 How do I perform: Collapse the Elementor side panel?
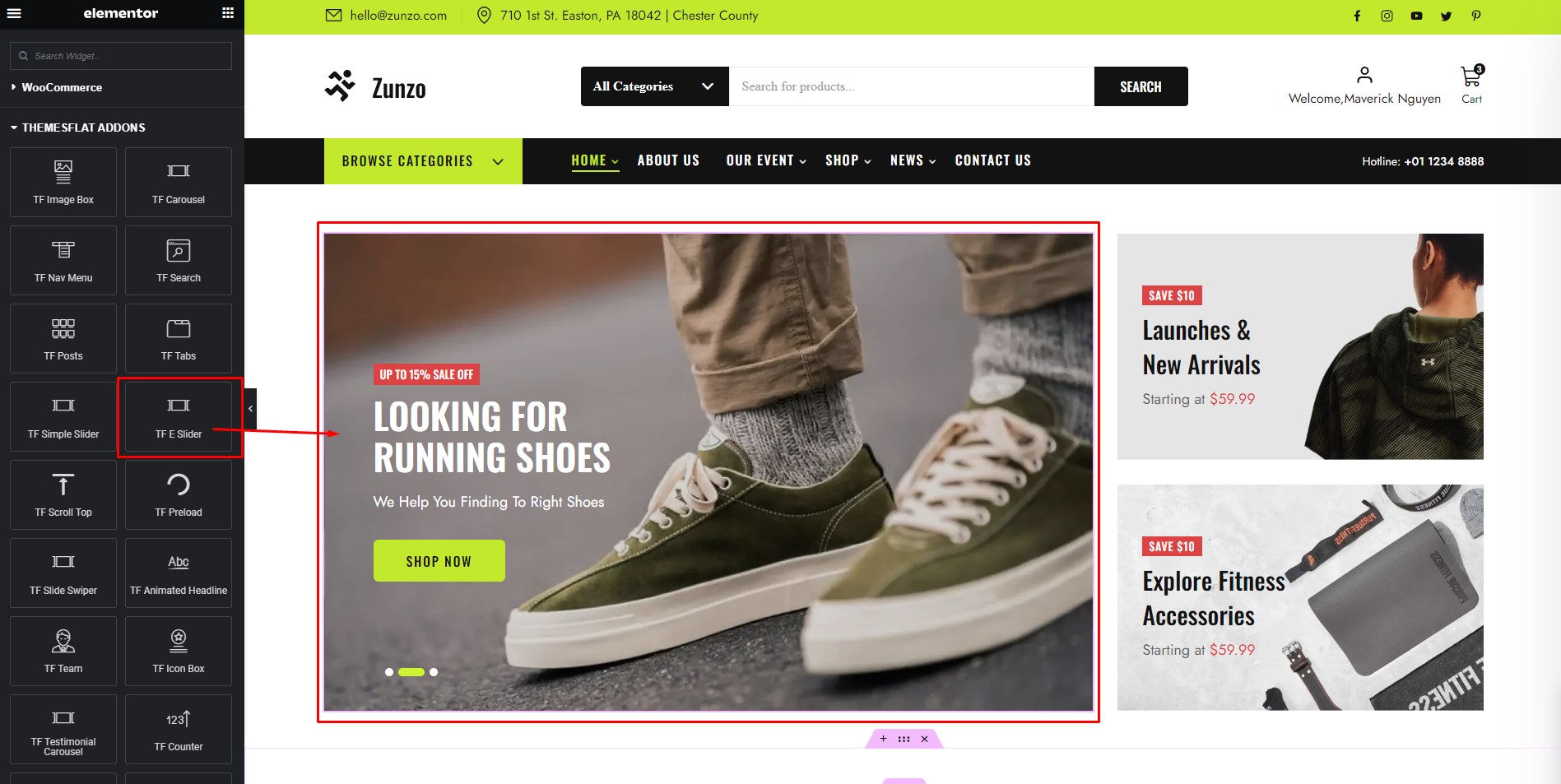click(250, 409)
